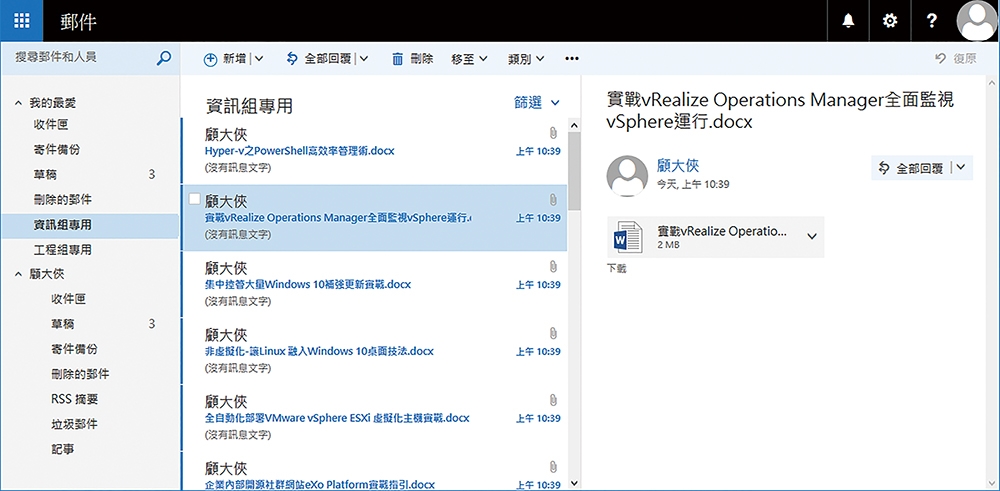This screenshot has height=491, width=1000.
Task: Open 集中控管大量Windows 10補強更新實戰.docx message
Action: [374, 284]
